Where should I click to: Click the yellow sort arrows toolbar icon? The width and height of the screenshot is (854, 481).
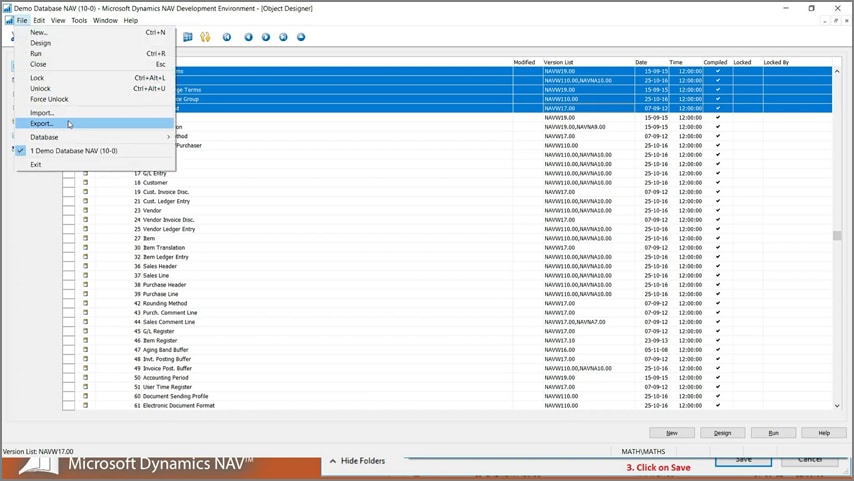[x=205, y=37]
